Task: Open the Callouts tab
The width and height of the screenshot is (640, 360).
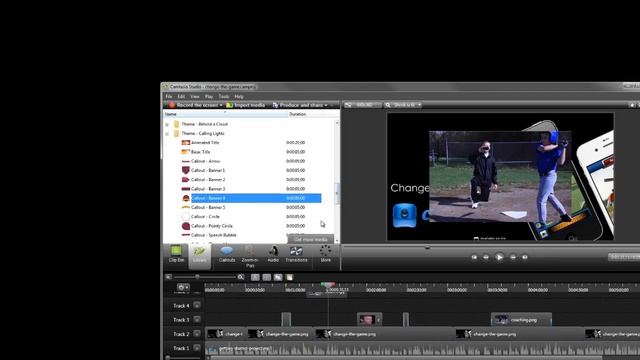Action: tap(227, 254)
